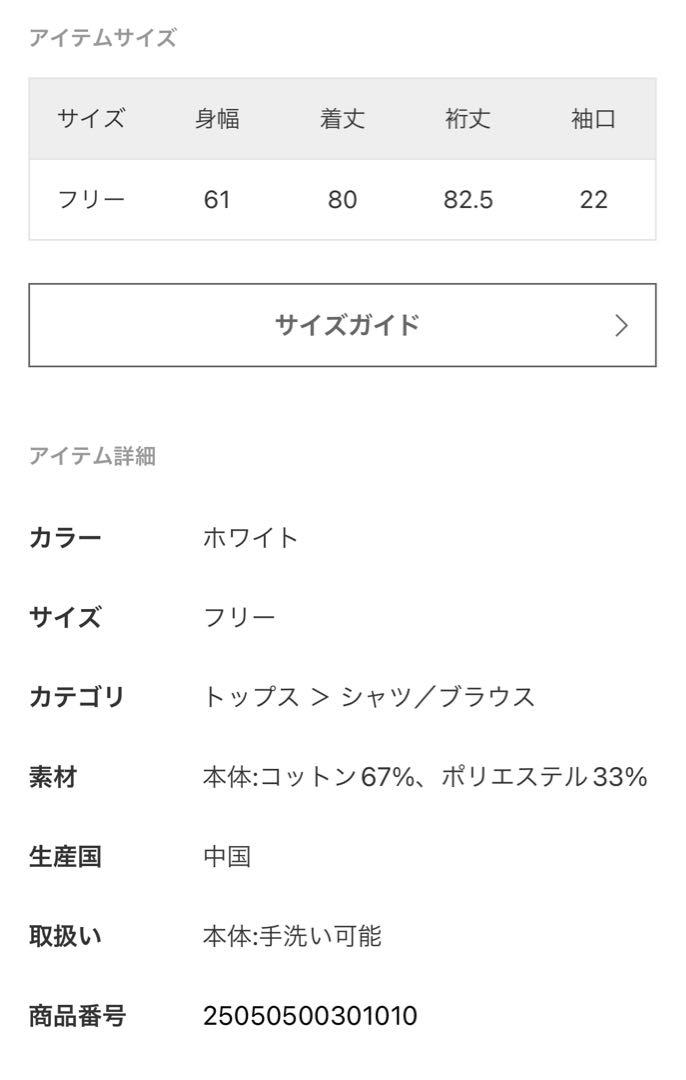Click the 61 身幅 value cell

217,200
